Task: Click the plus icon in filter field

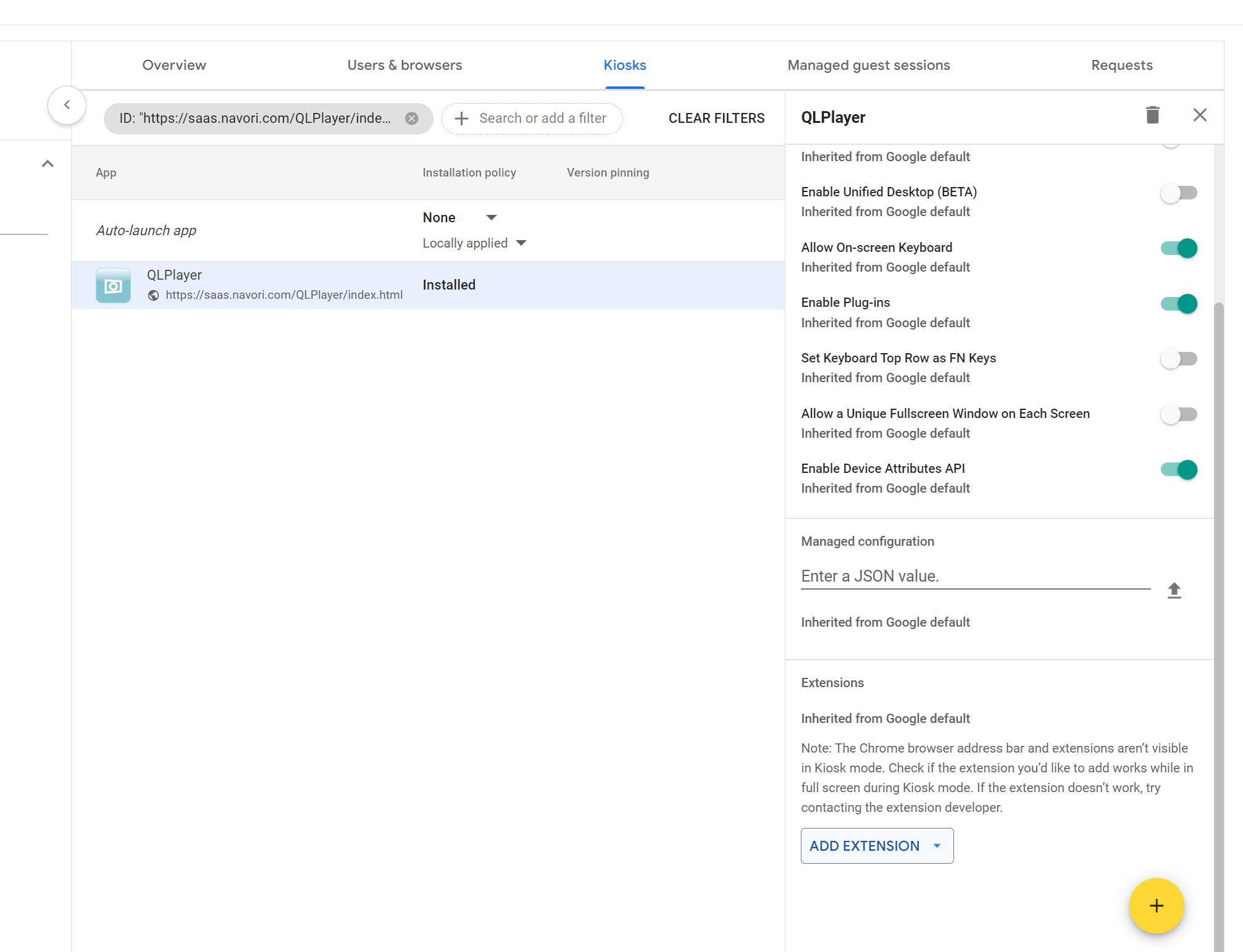Action: 461,119
